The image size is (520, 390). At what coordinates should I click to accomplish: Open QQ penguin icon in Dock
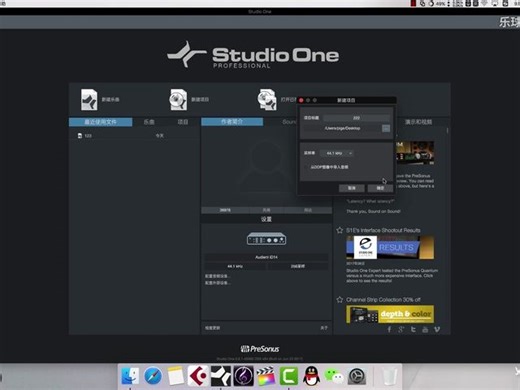tap(311, 376)
